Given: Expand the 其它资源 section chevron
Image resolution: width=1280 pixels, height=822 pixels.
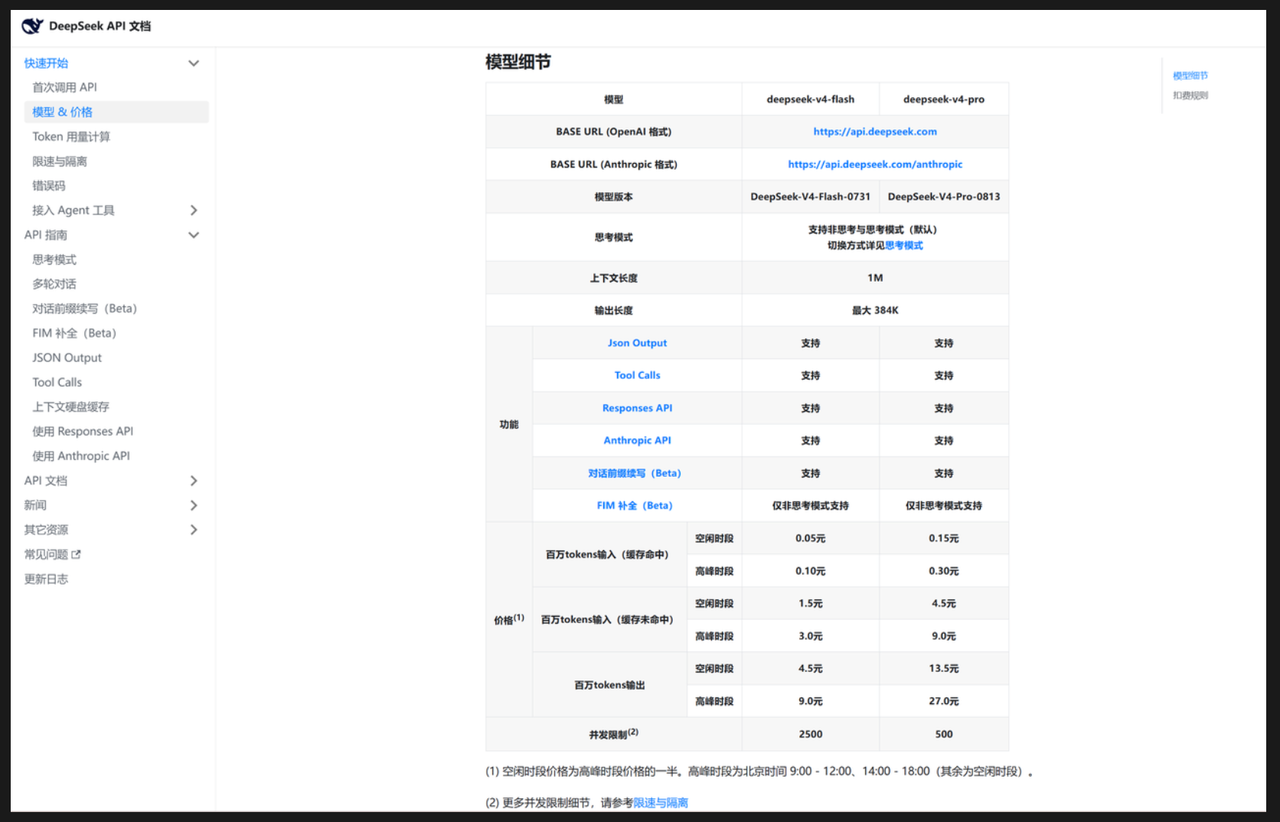Looking at the screenshot, I should 194,530.
